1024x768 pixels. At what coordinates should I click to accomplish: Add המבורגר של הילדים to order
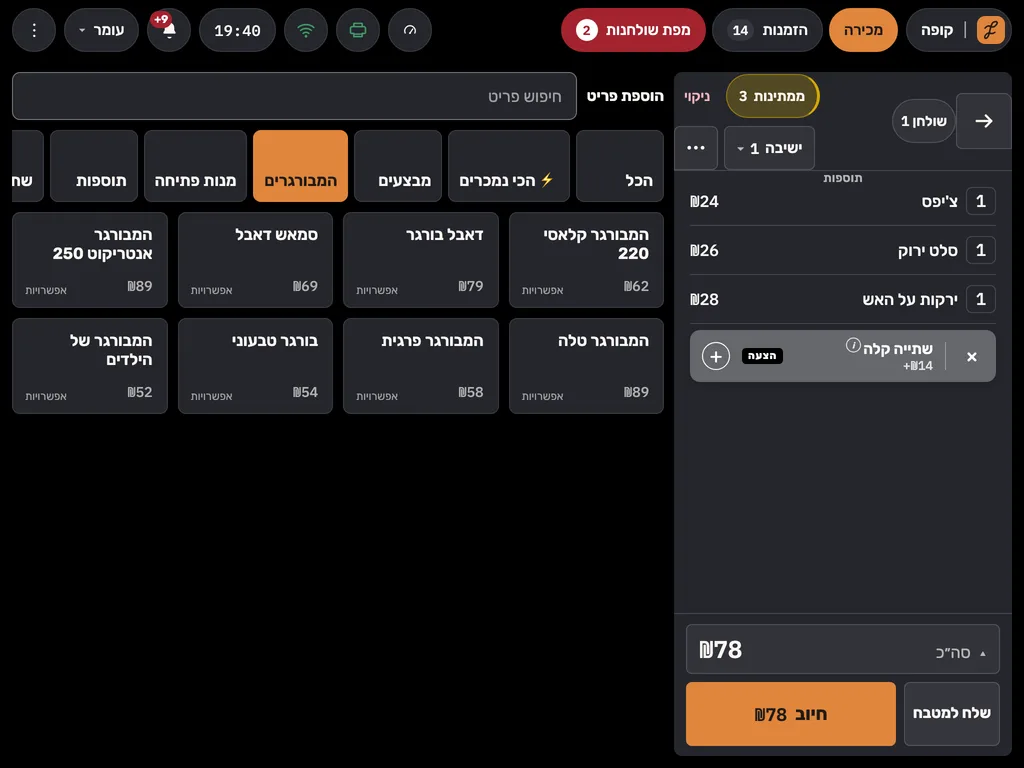[90, 366]
